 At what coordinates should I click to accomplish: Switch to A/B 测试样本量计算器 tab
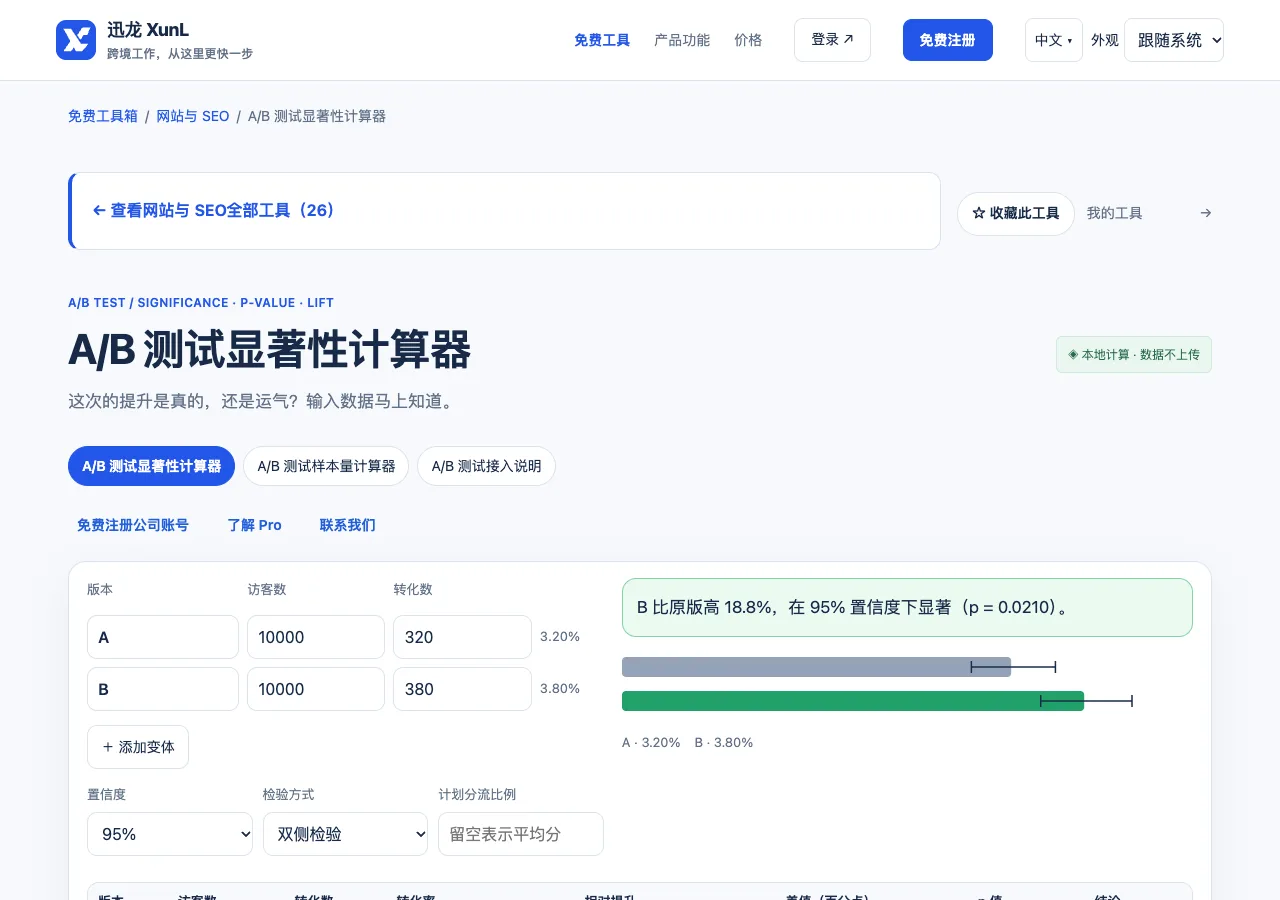[x=326, y=466]
